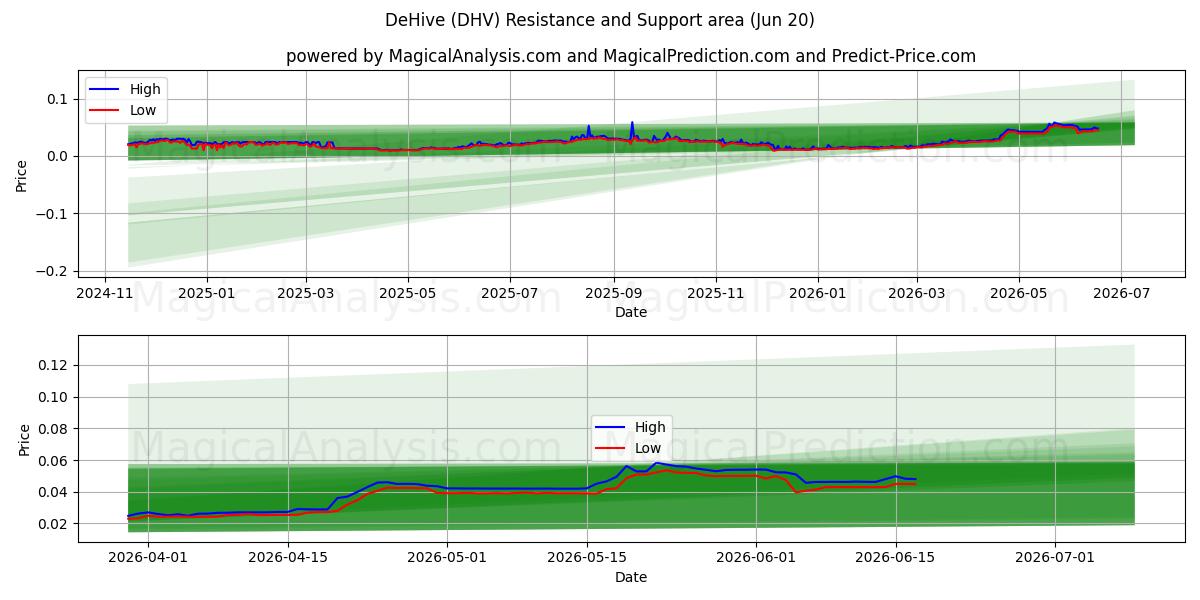Click the top chart x-axis label '2026-05'
The image size is (1200, 600).
click(x=1019, y=295)
